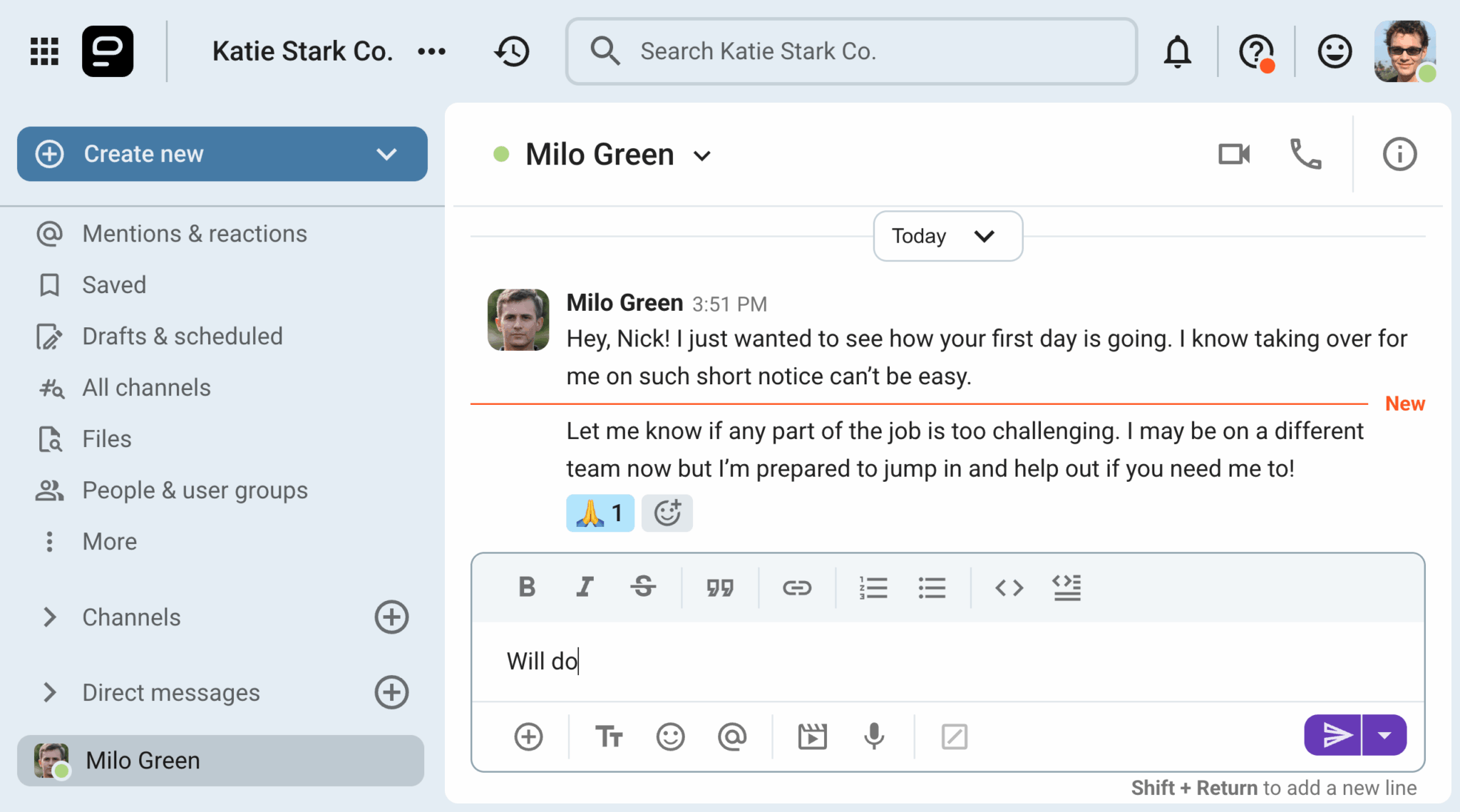
Task: Open message history clock icon
Action: point(512,51)
